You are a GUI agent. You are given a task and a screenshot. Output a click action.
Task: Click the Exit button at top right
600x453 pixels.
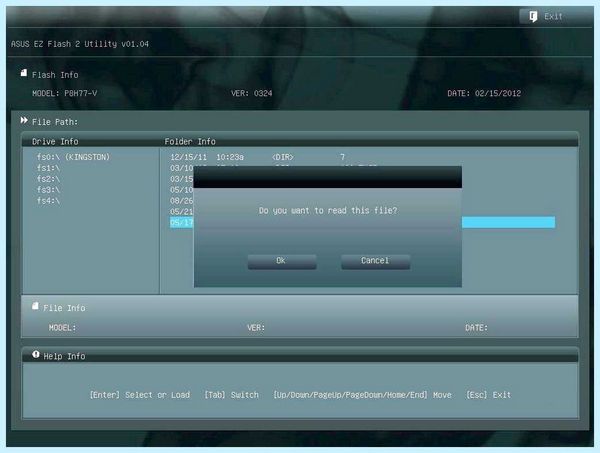click(x=555, y=16)
